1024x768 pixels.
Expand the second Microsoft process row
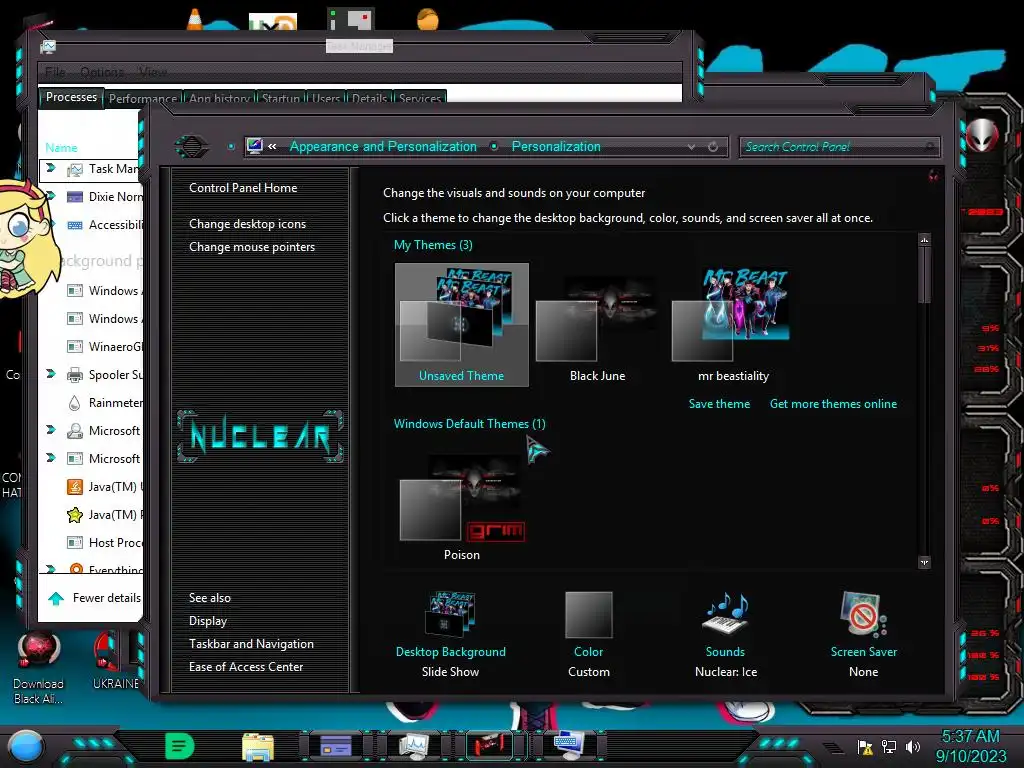click(x=51, y=458)
